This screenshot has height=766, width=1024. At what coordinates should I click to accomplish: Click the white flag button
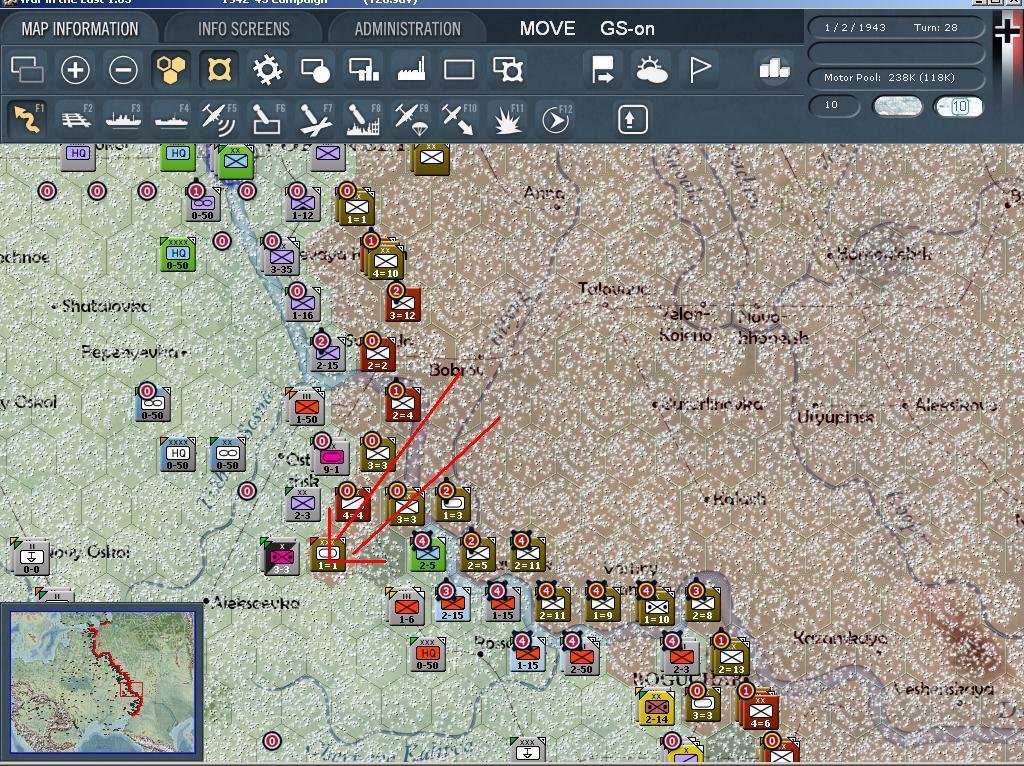699,69
